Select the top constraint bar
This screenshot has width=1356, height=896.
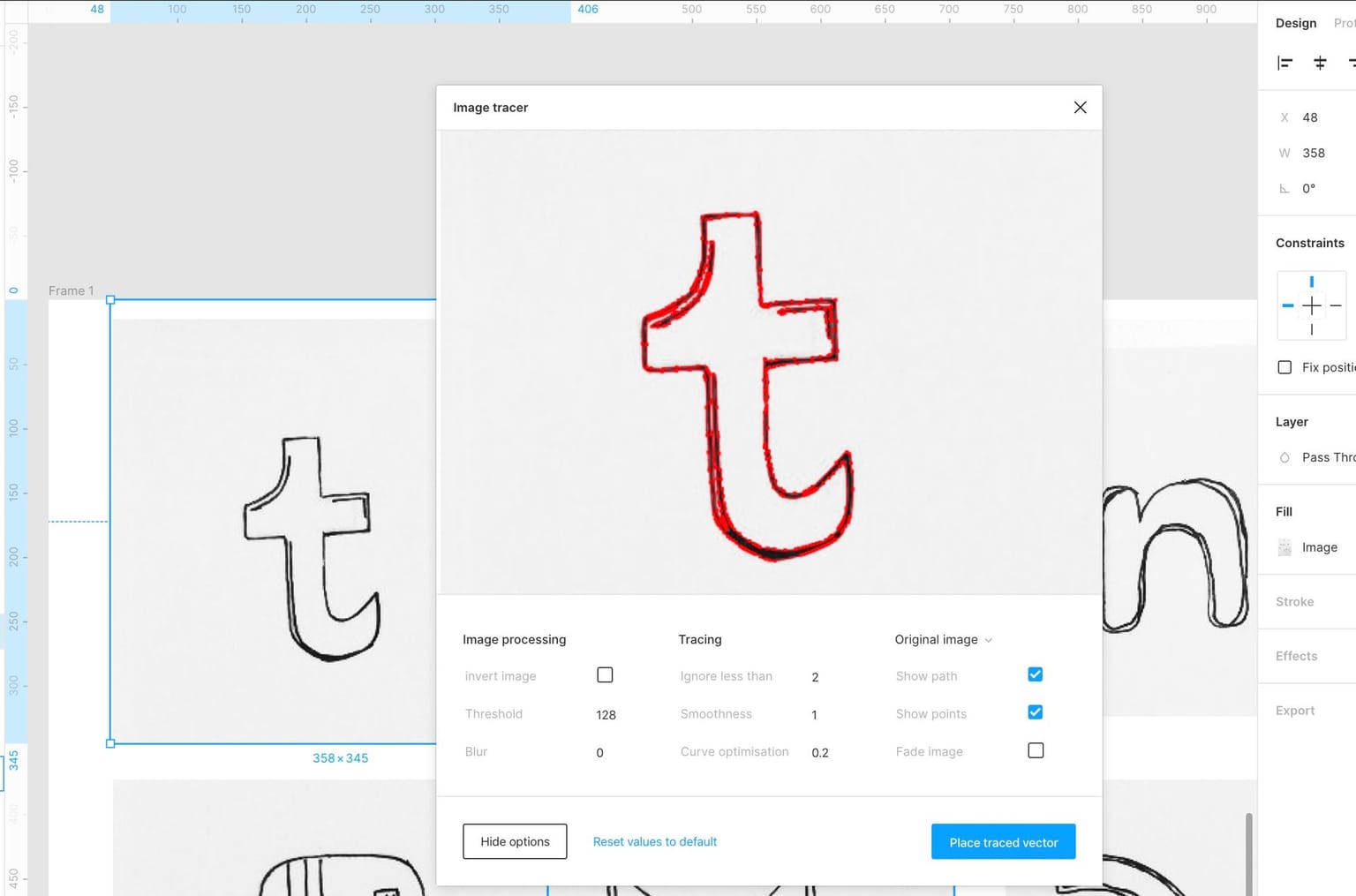1312,282
